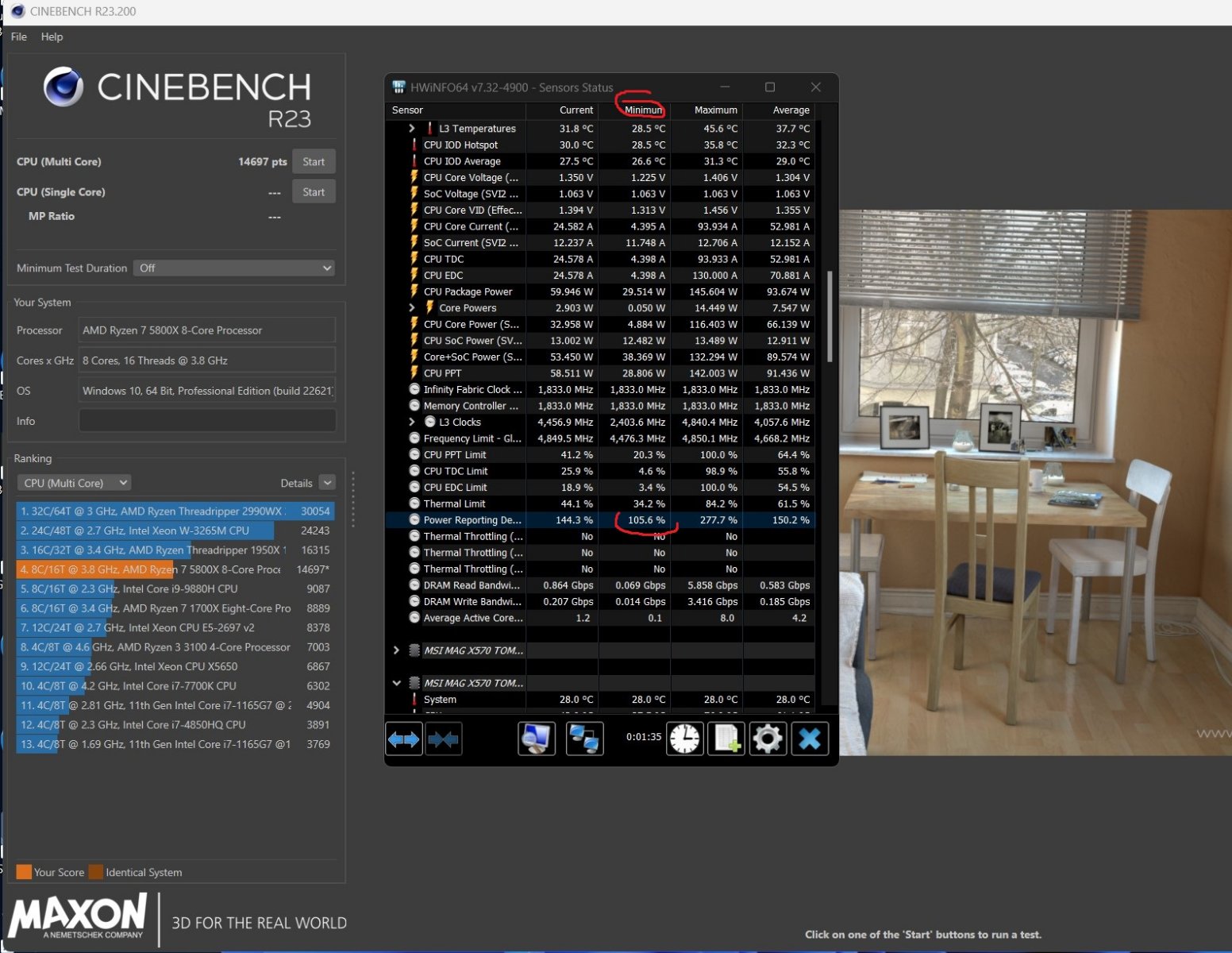Viewport: 1232px width, 953px height.
Task: Select ranking row 12 Intel Core i7-4850HQ
Action: coord(175,725)
